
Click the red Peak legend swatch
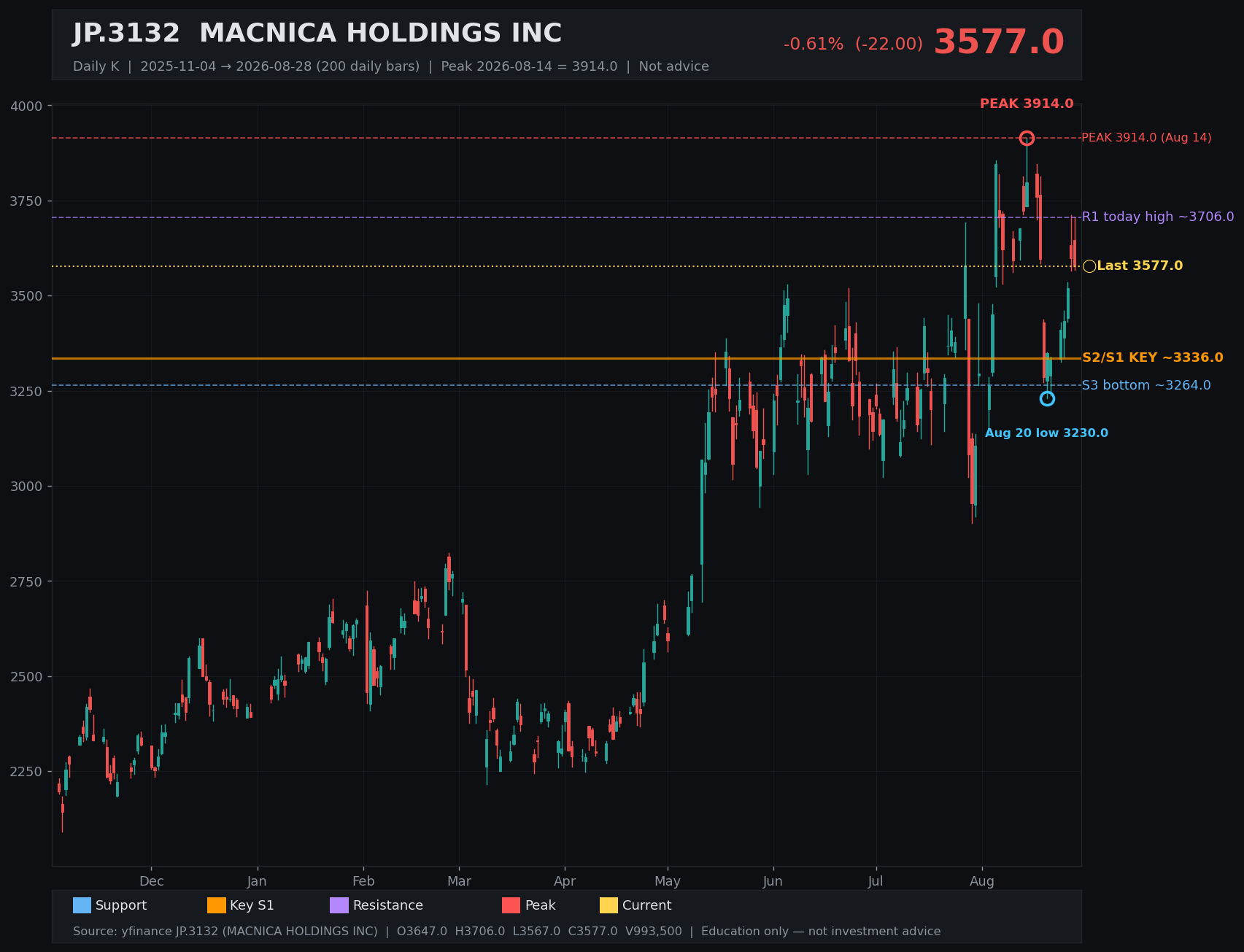point(511,905)
